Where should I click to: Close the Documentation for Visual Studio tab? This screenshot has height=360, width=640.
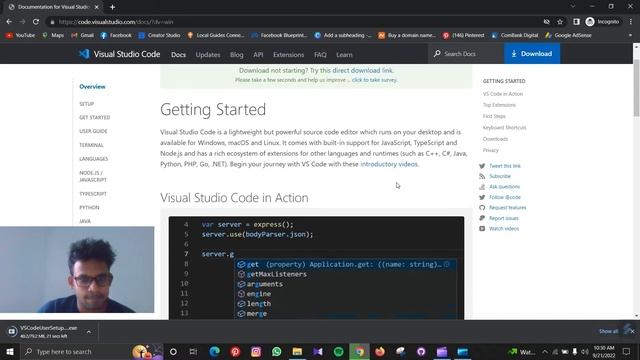[x=96, y=7]
